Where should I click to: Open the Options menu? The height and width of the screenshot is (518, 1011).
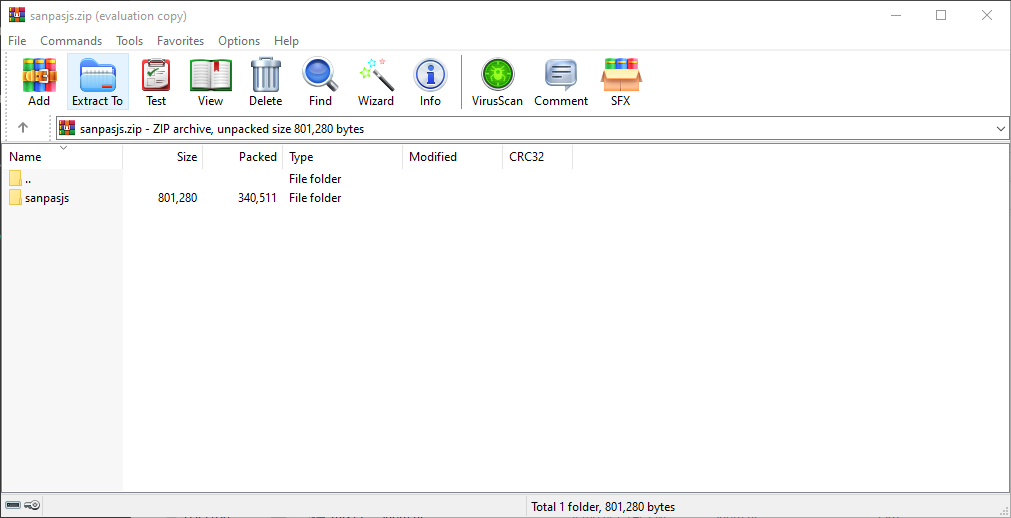click(239, 41)
